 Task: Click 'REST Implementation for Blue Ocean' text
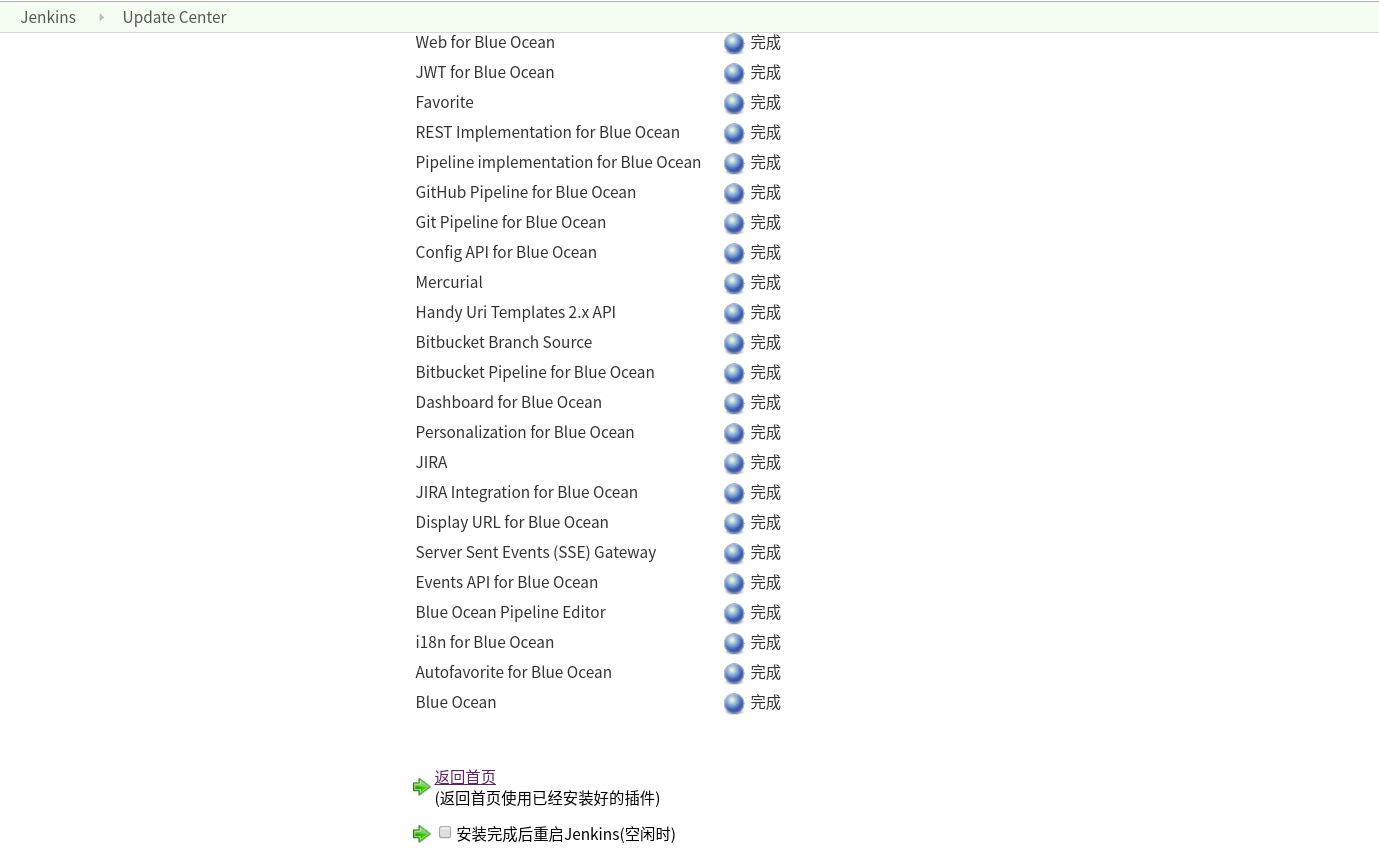(548, 132)
